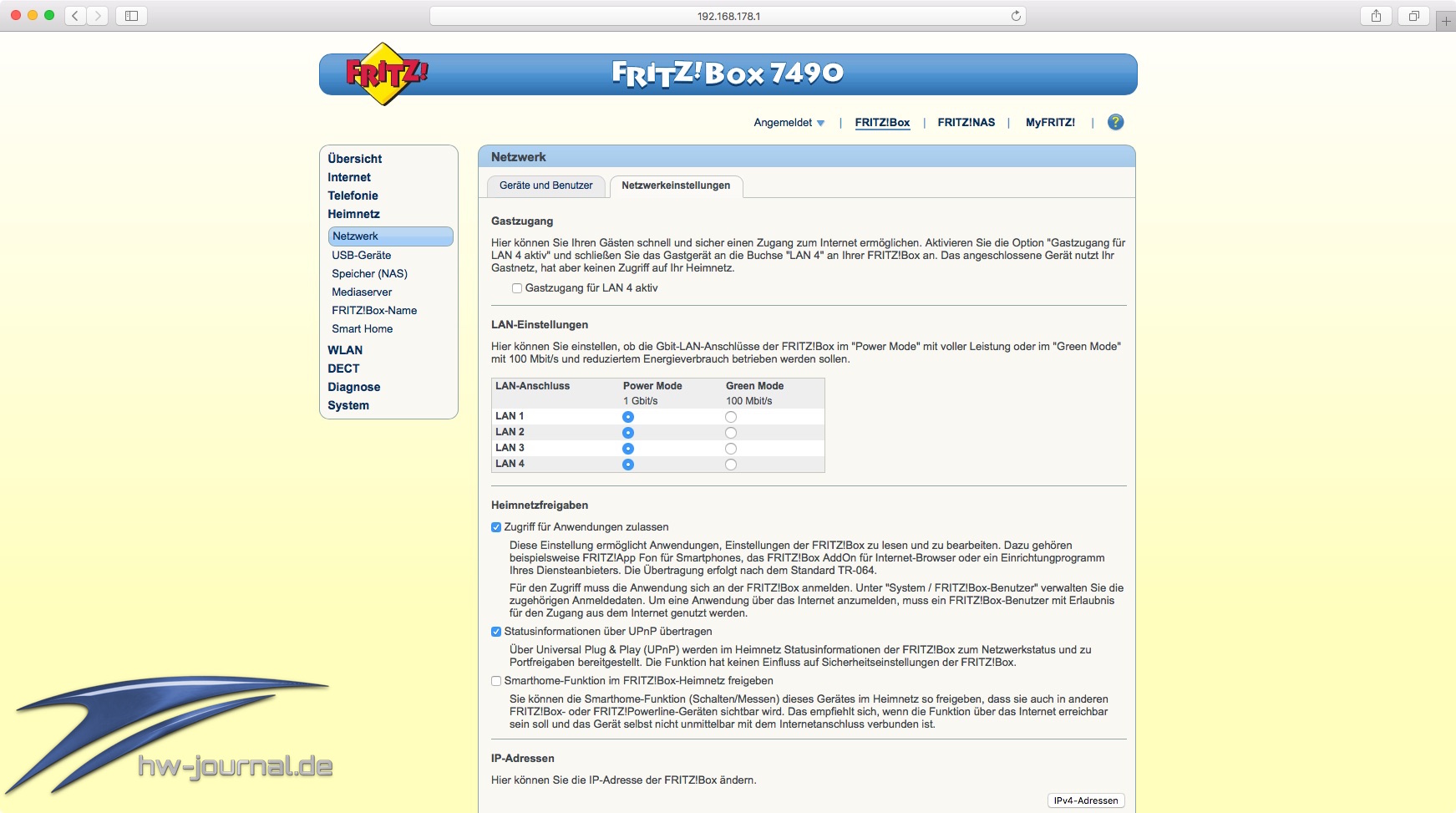Viewport: 1456px width, 813px height.
Task: Select Power Mode for LAN 4
Action: [628, 465]
